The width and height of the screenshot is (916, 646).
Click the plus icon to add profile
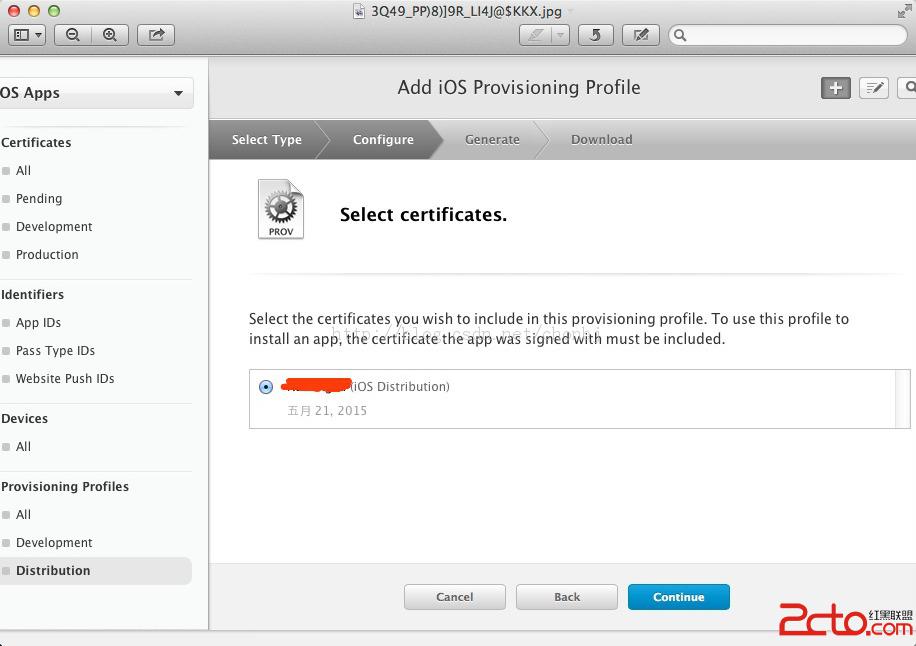[835, 88]
